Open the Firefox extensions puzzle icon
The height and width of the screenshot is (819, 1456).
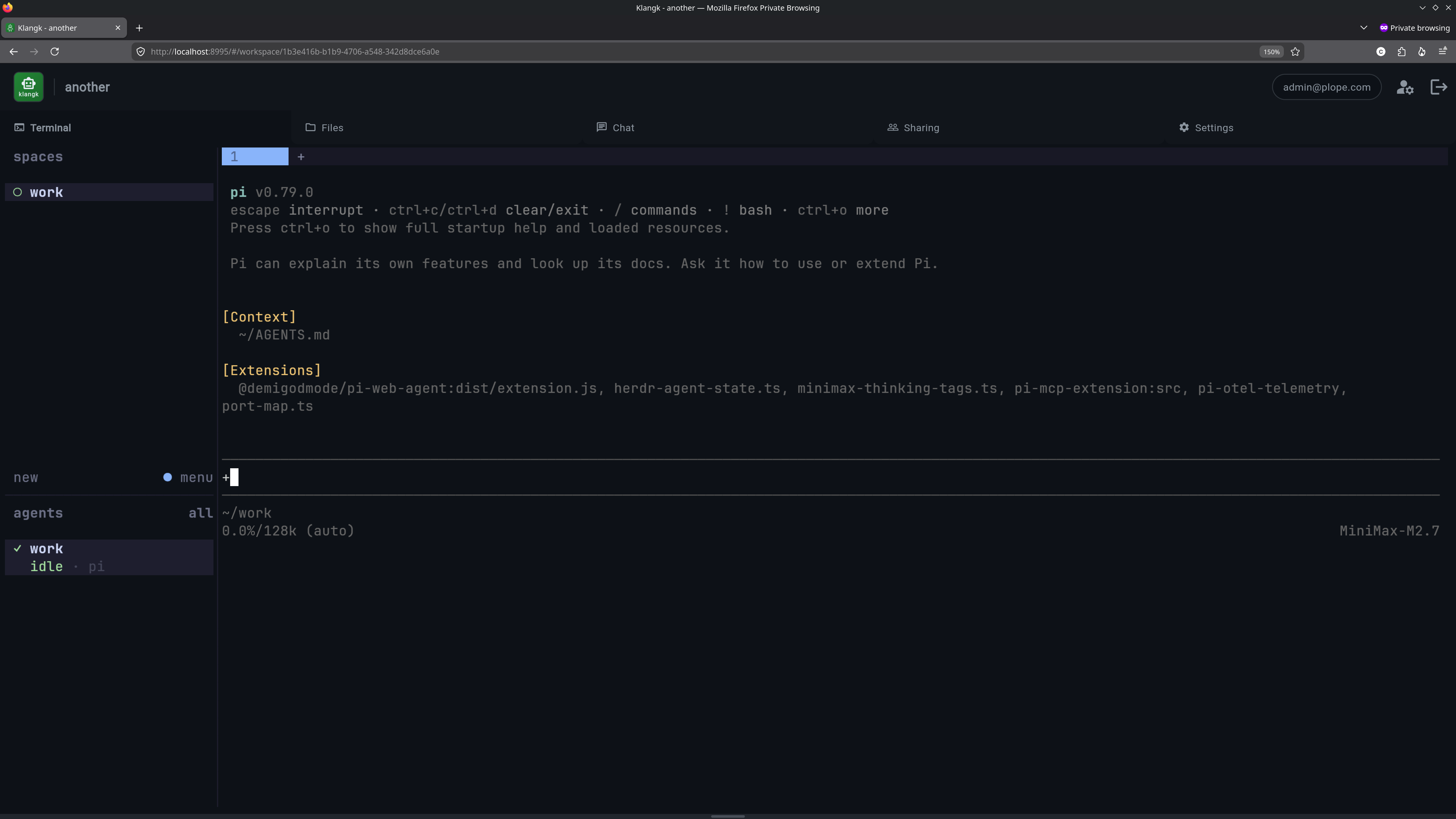point(1401,52)
